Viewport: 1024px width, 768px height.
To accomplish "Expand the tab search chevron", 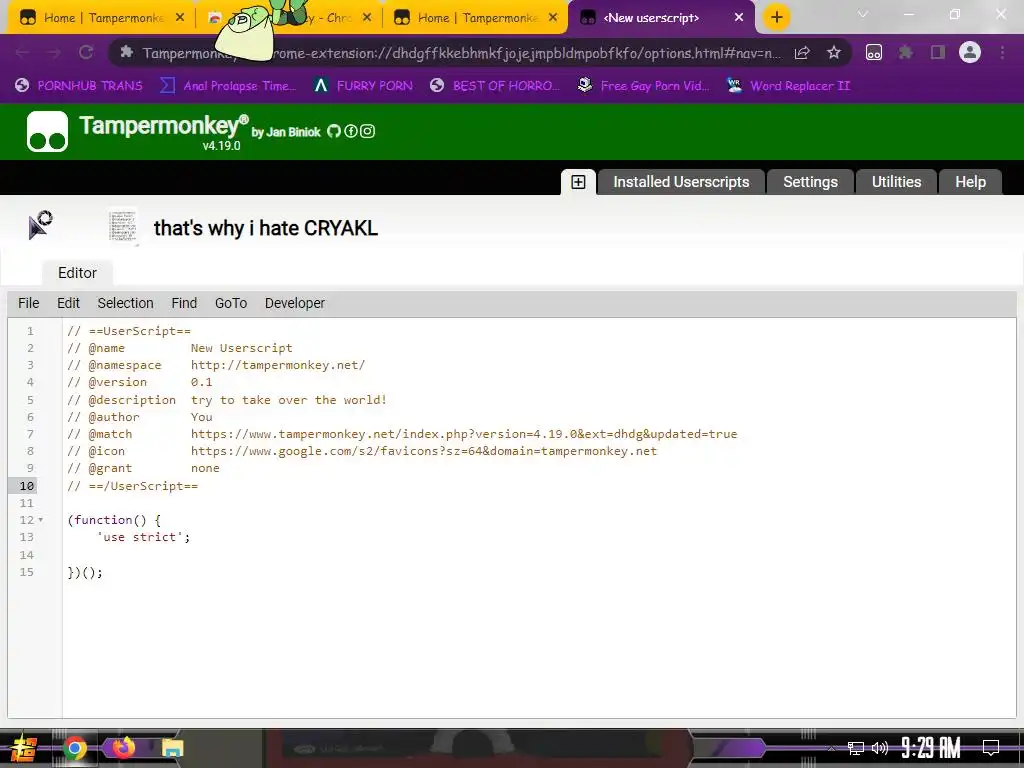I will point(863,14).
